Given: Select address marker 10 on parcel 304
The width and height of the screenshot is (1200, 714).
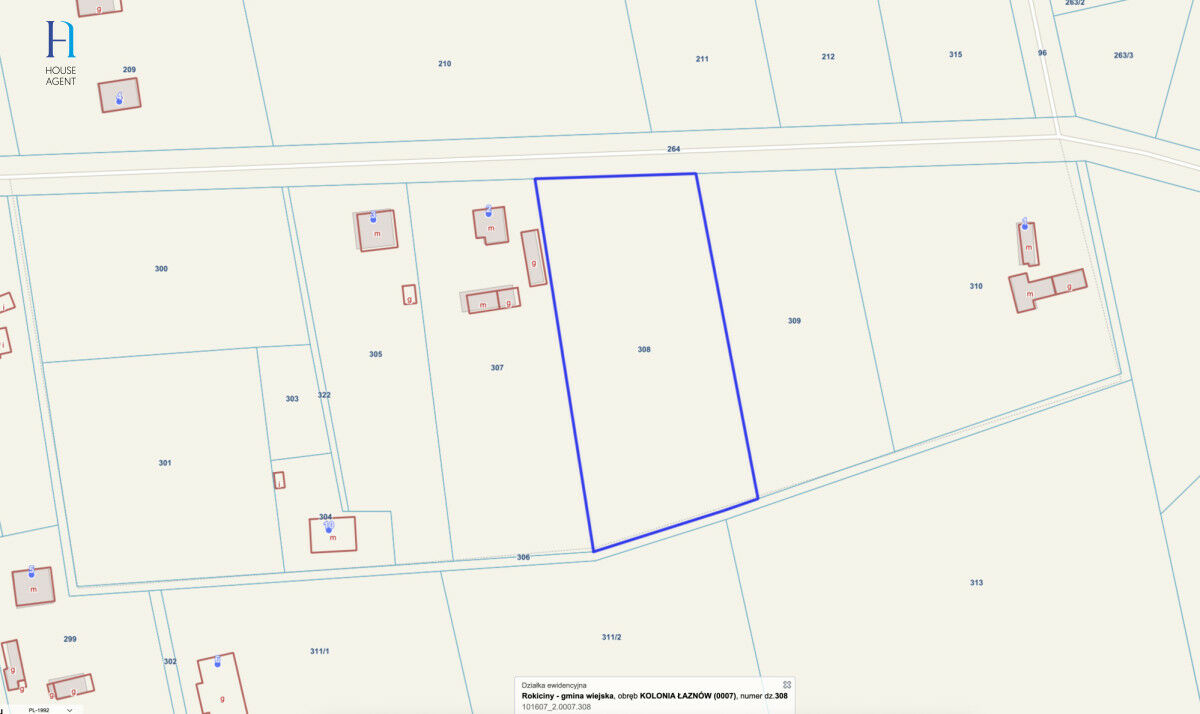Looking at the screenshot, I should [x=328, y=525].
